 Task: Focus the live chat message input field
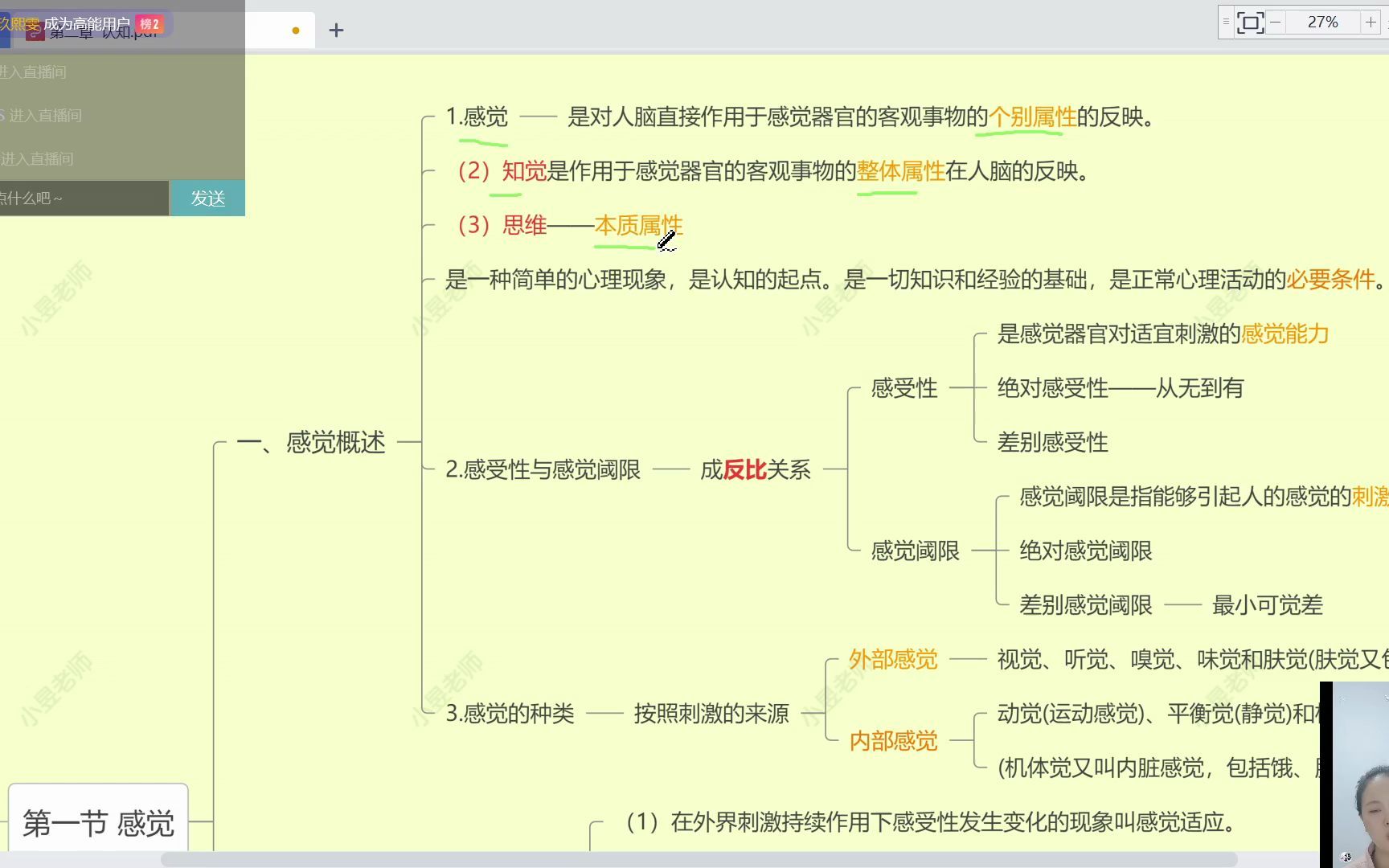pyautogui.click(x=84, y=198)
